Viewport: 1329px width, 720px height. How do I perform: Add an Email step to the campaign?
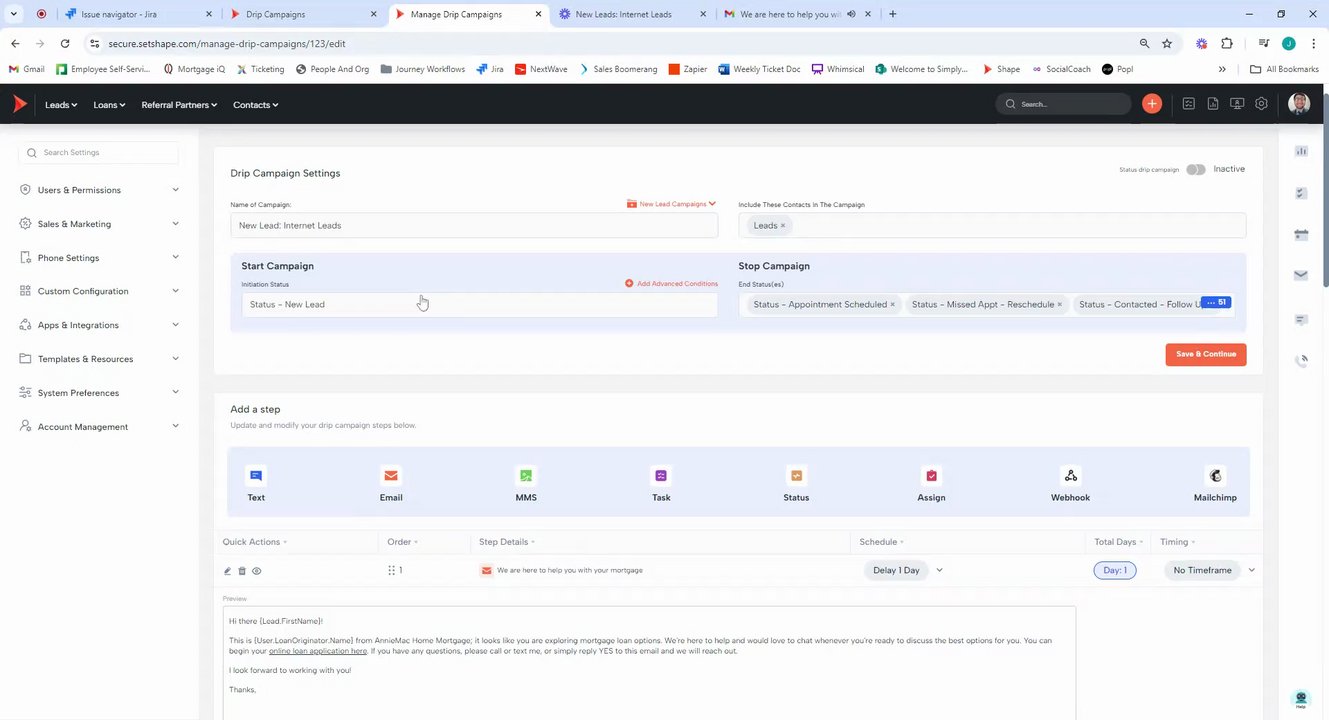[391, 484]
